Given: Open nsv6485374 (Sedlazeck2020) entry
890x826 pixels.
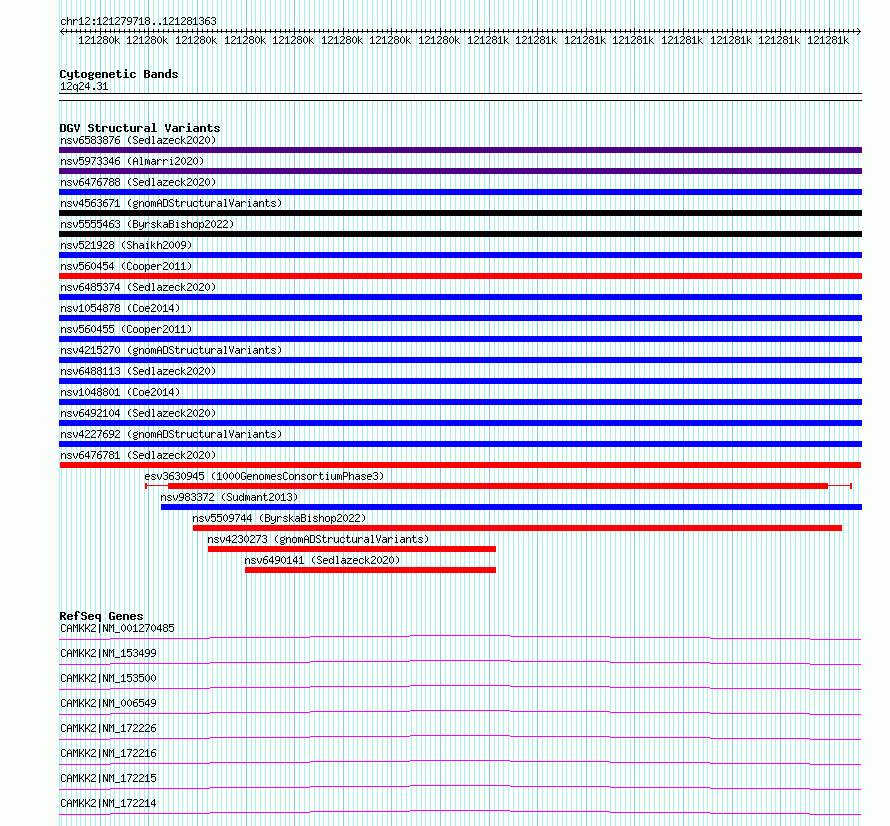Looking at the screenshot, I should tap(138, 287).
